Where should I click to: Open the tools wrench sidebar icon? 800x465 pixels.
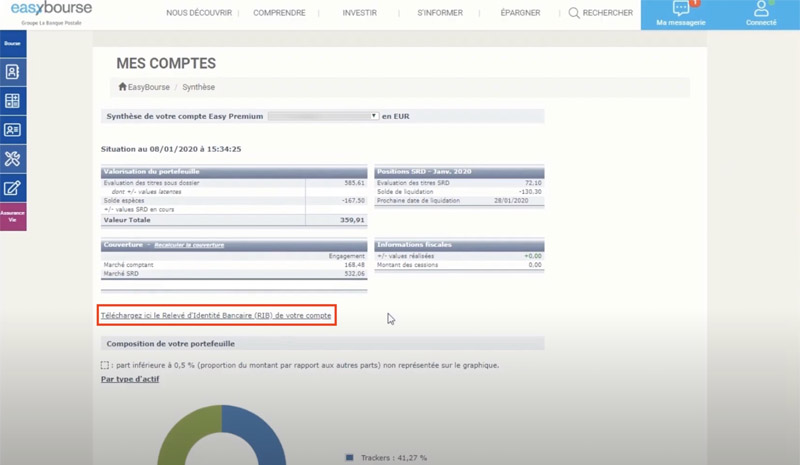13,159
